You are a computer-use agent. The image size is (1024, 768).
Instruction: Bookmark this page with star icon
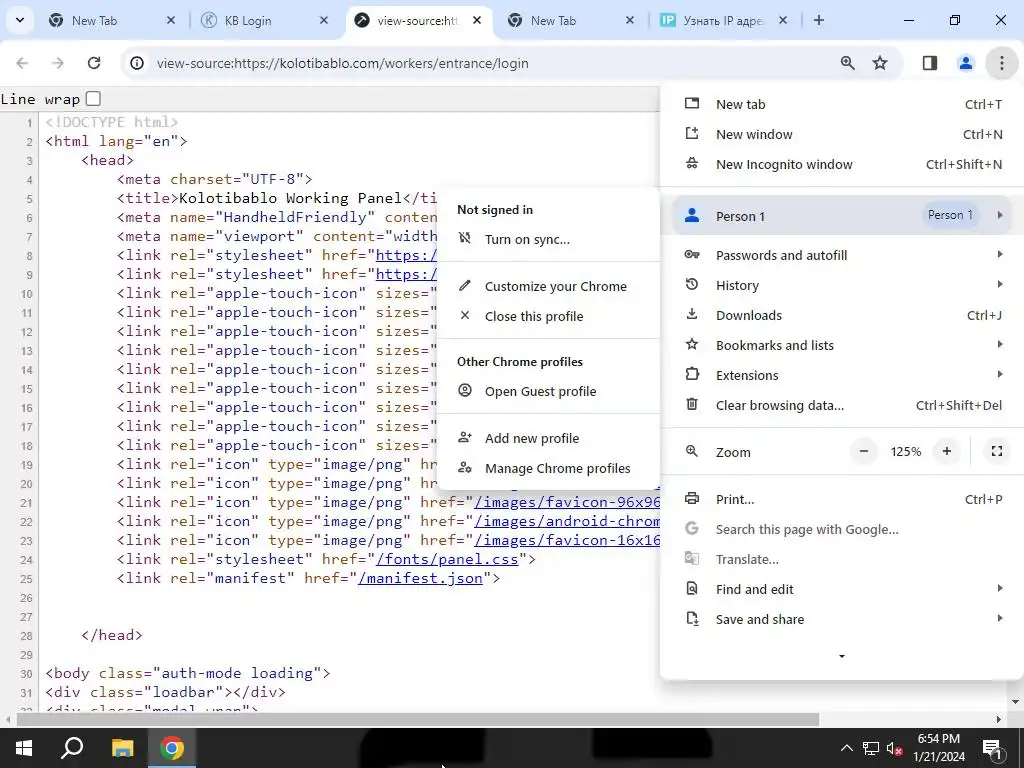click(880, 63)
